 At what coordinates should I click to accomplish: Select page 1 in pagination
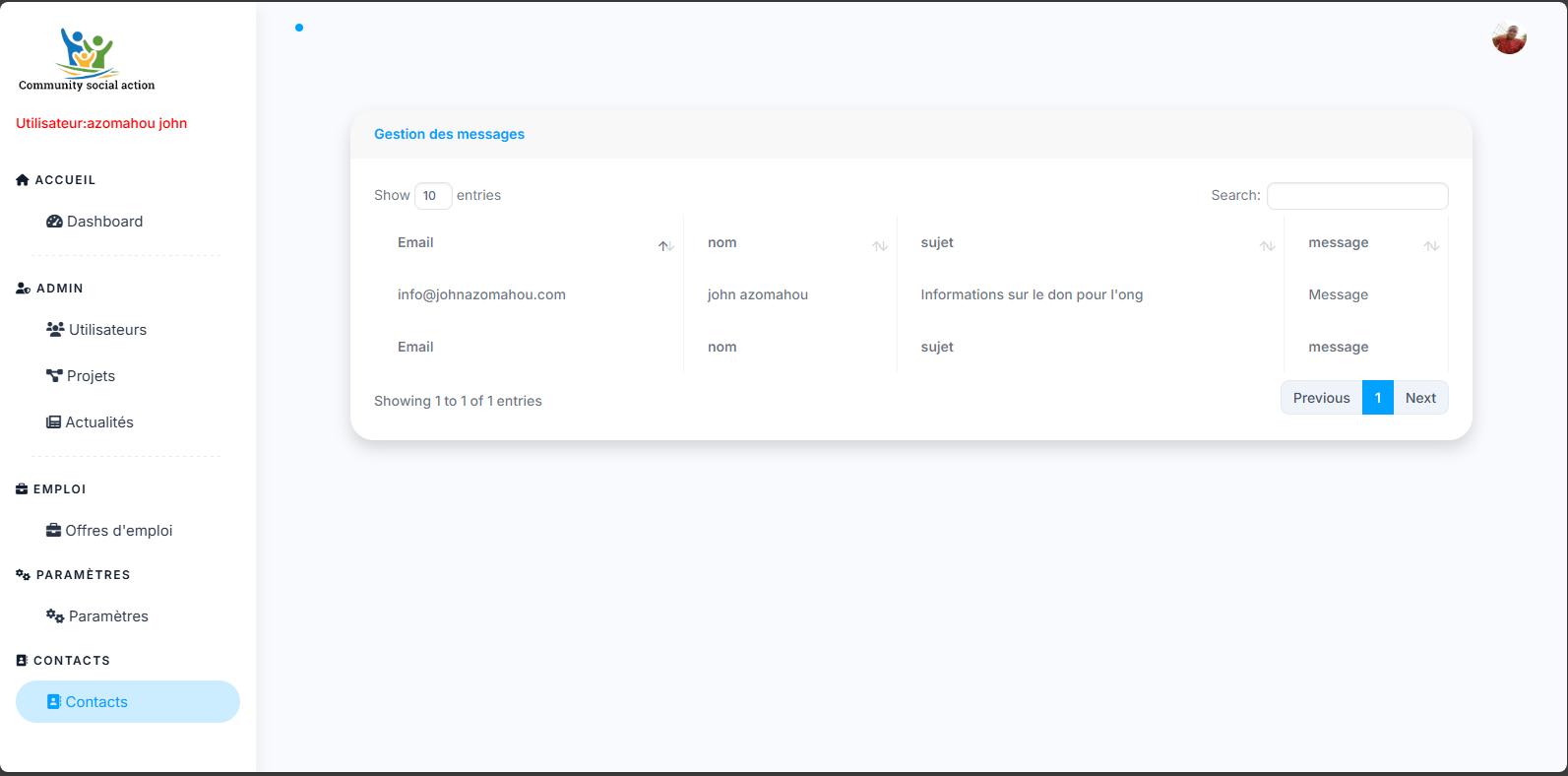1377,398
